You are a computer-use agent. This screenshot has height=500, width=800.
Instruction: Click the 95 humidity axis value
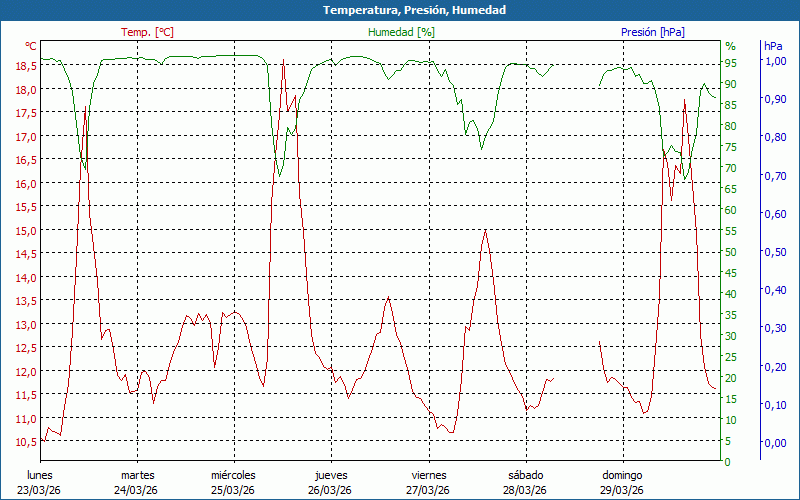coord(731,63)
